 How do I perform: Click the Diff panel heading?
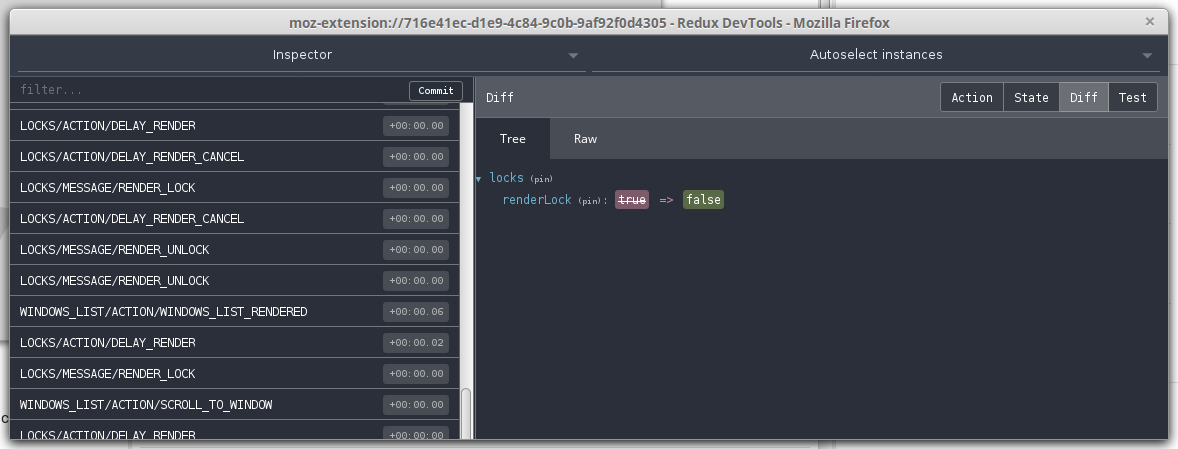pos(500,98)
